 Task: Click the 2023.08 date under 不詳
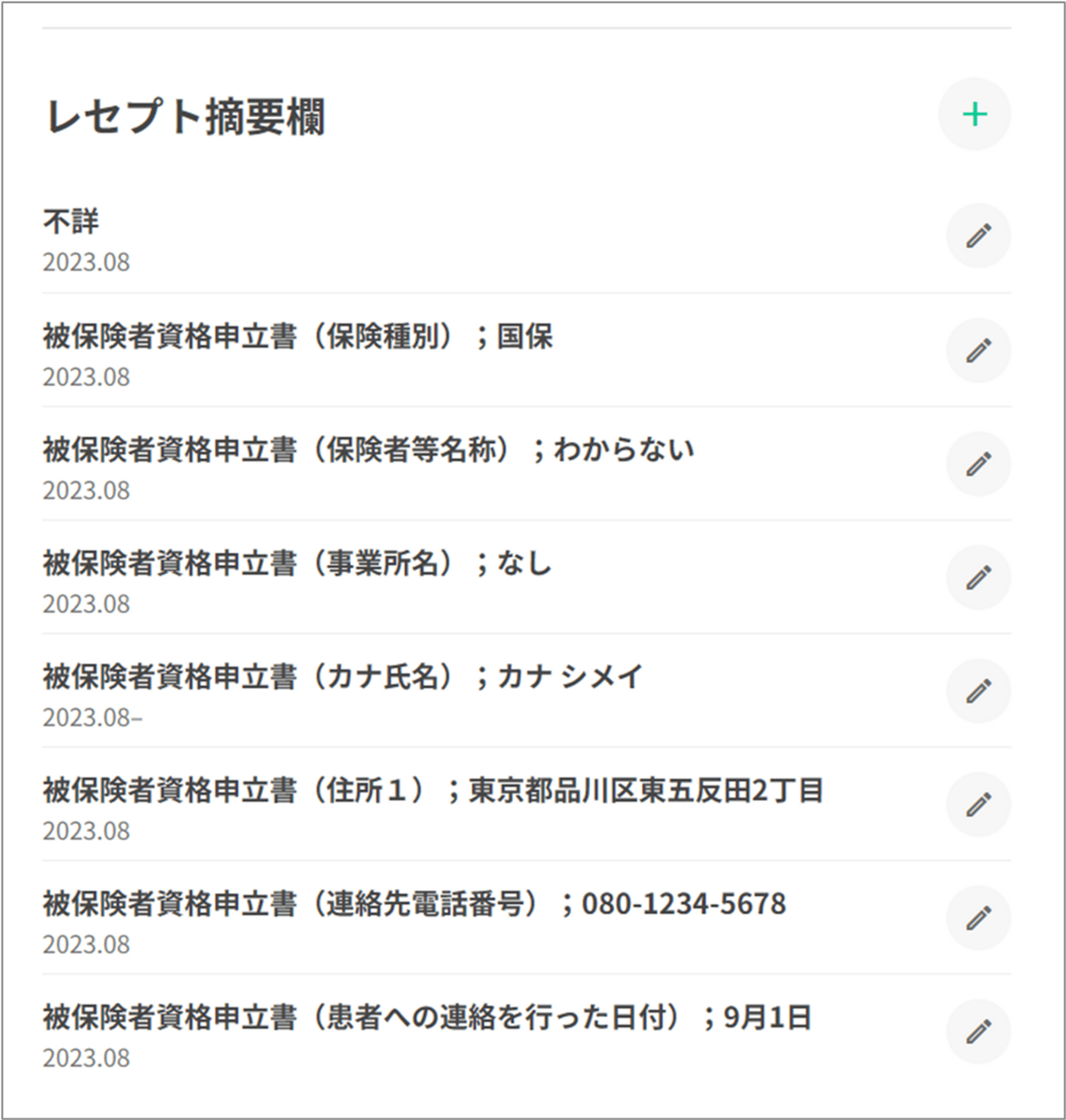click(x=86, y=262)
